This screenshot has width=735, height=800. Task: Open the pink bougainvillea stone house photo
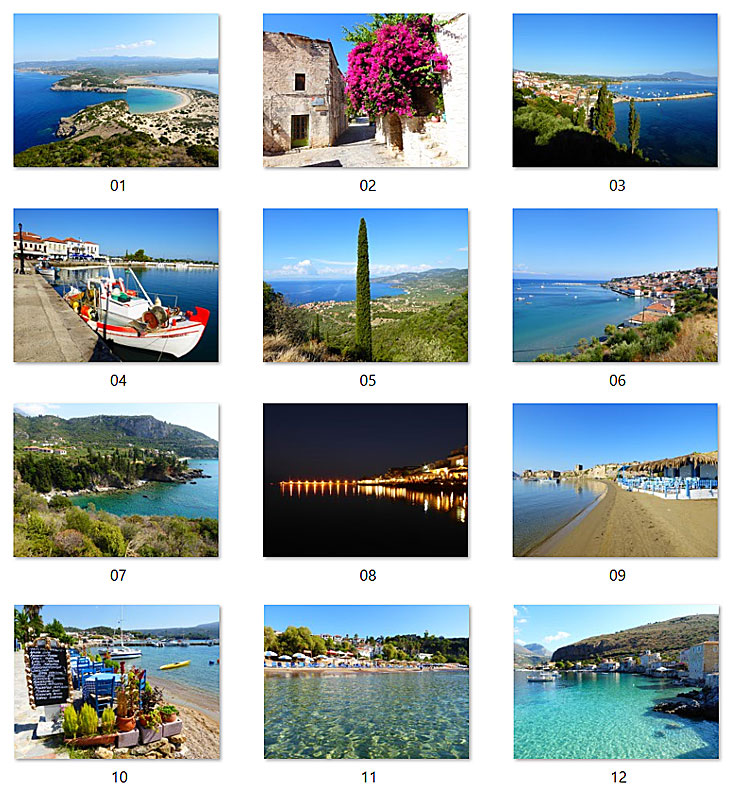coord(365,90)
